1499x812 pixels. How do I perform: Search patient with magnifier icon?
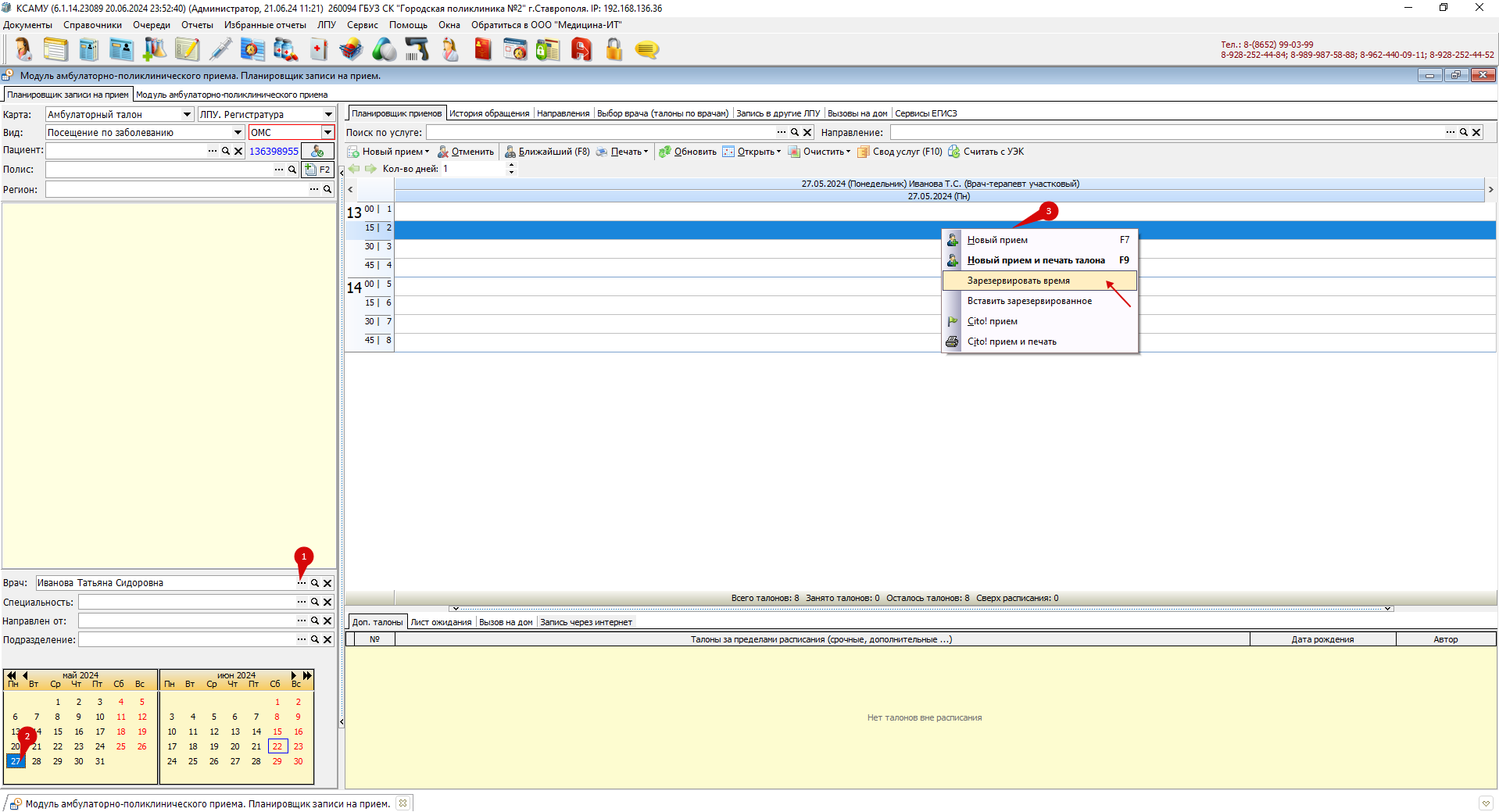tap(226, 151)
